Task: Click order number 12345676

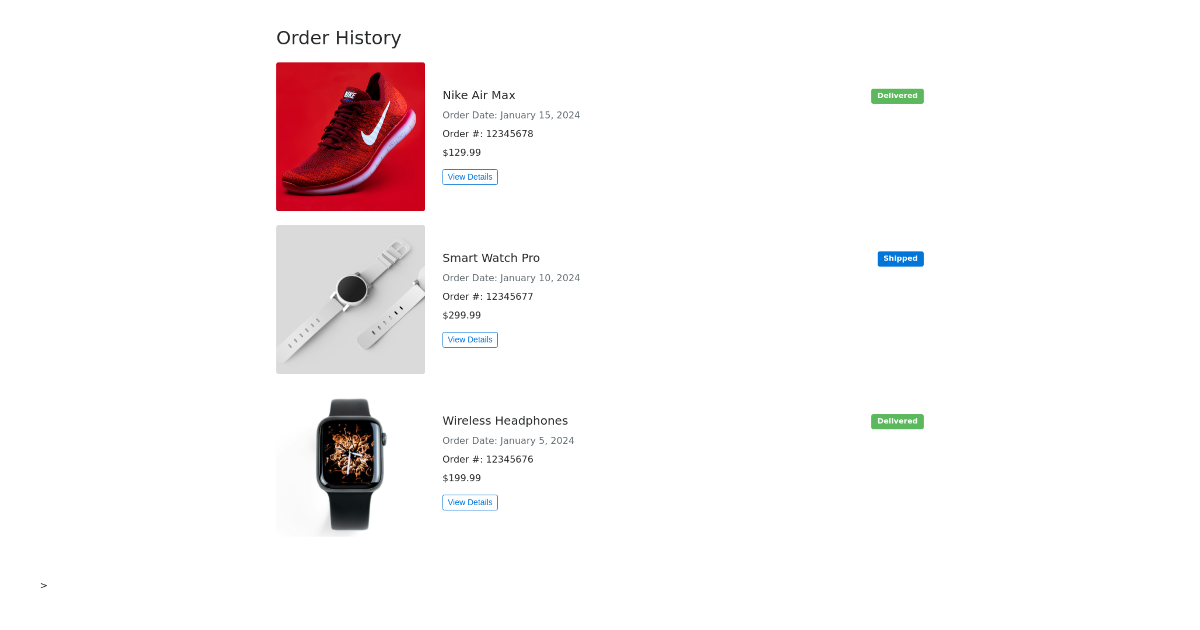Action: pos(487,459)
